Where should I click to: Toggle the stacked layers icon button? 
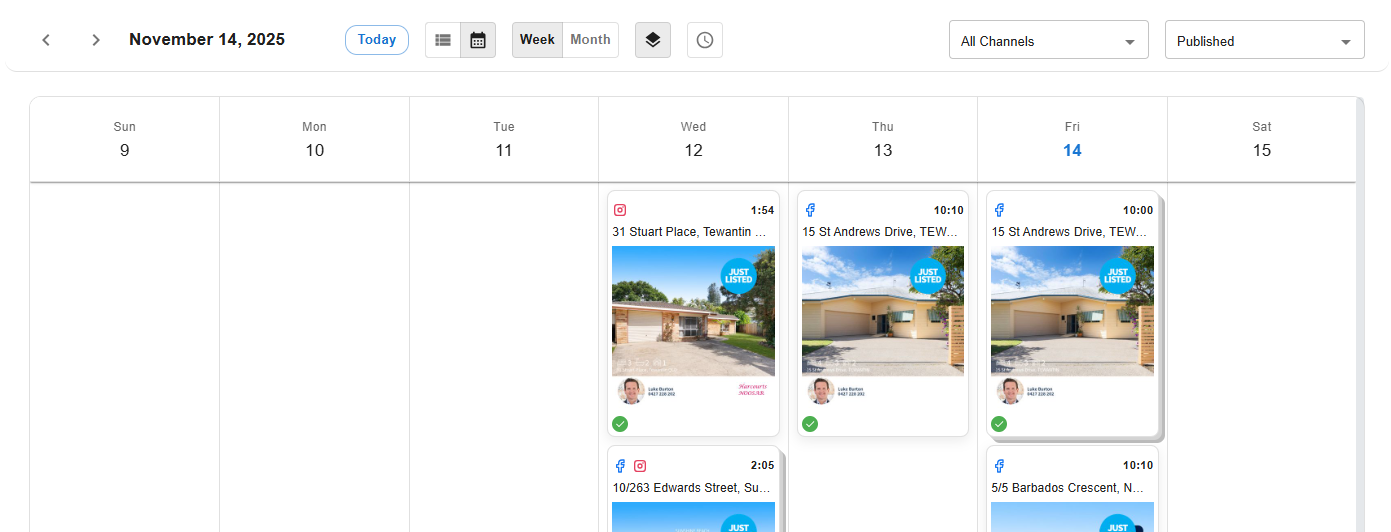[653, 40]
